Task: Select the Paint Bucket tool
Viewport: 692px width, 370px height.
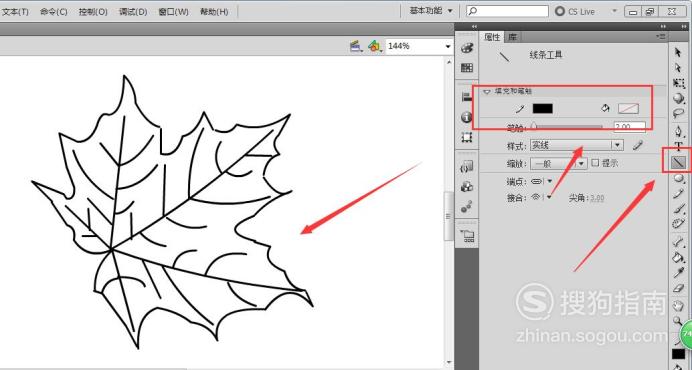Action: (x=678, y=257)
